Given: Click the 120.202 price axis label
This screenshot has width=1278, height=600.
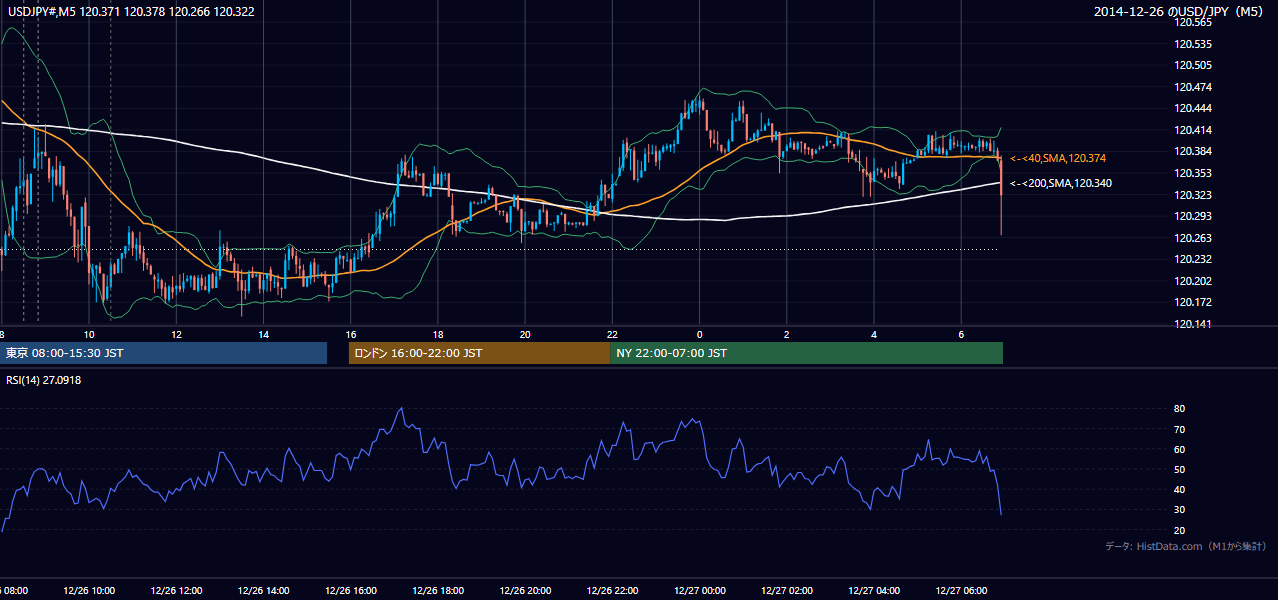Looking at the screenshot, I should (1191, 281).
